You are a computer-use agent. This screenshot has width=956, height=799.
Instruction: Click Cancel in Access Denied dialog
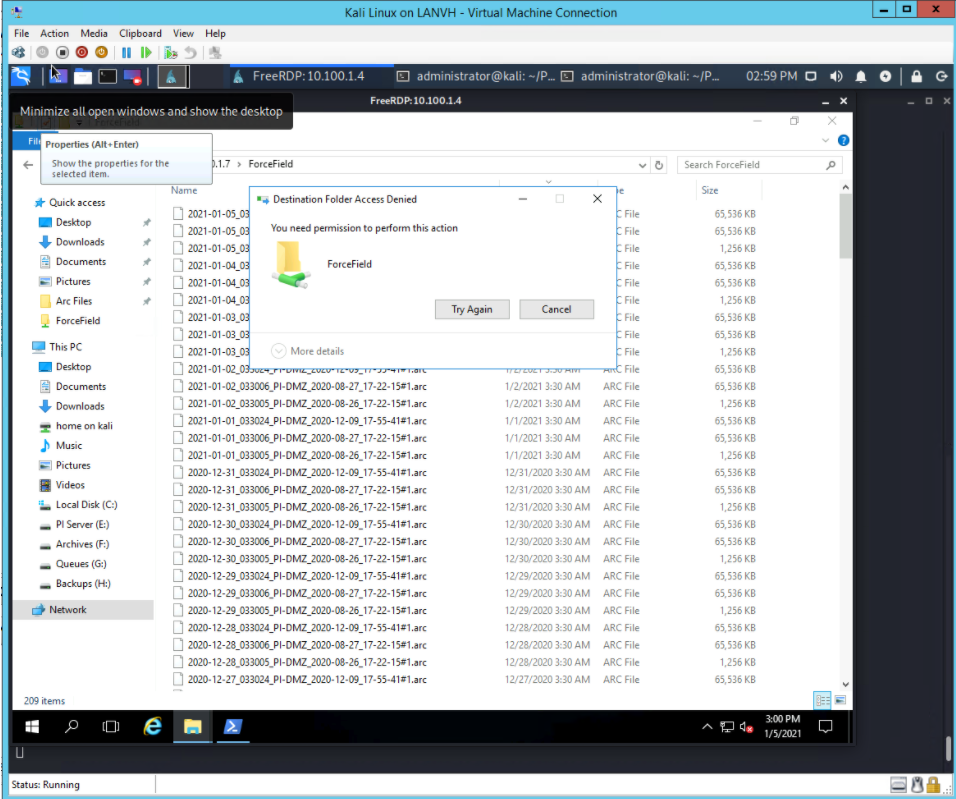click(556, 309)
